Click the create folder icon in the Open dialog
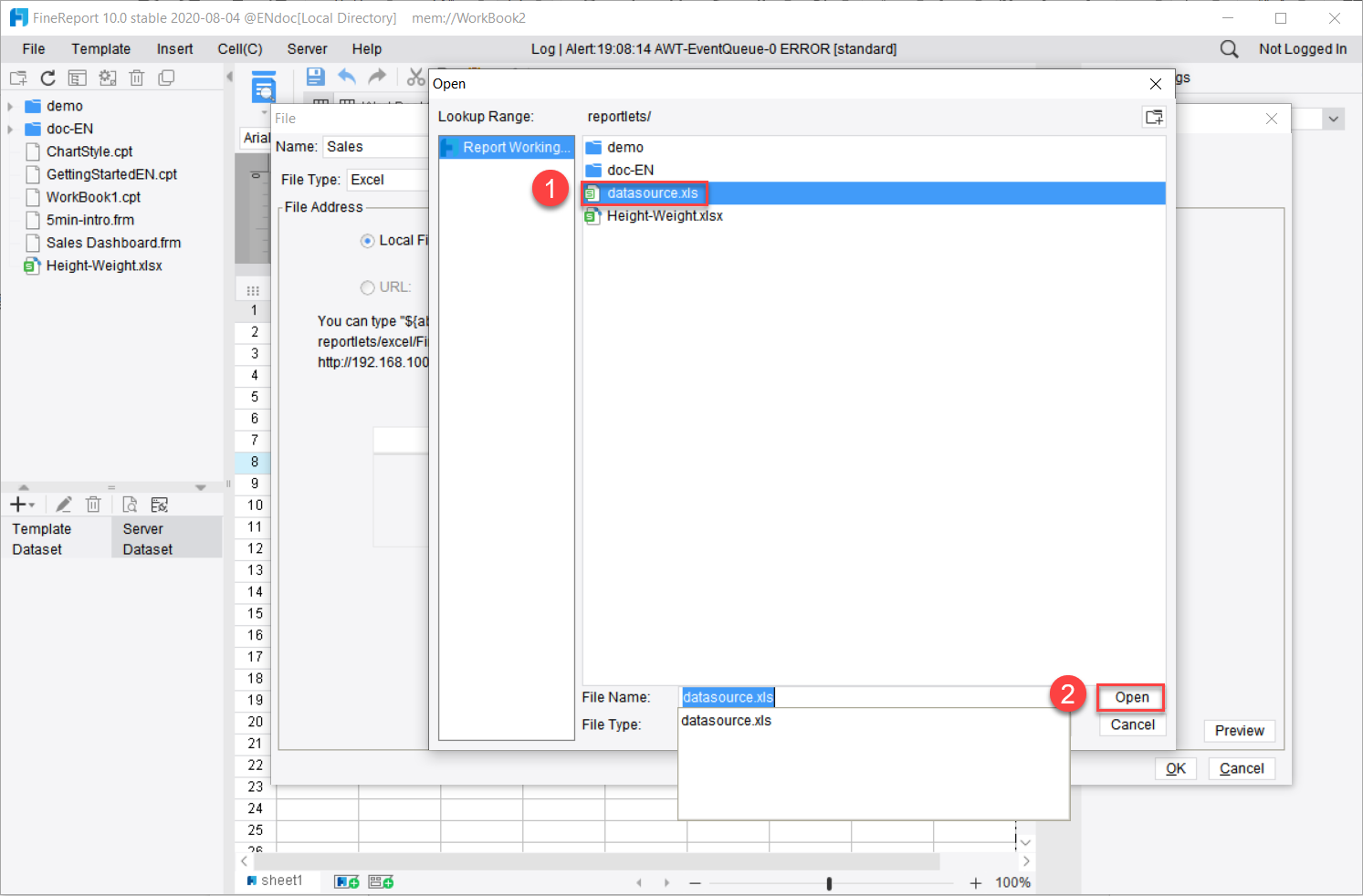Screen dimensions: 1363x896 coord(1154,117)
